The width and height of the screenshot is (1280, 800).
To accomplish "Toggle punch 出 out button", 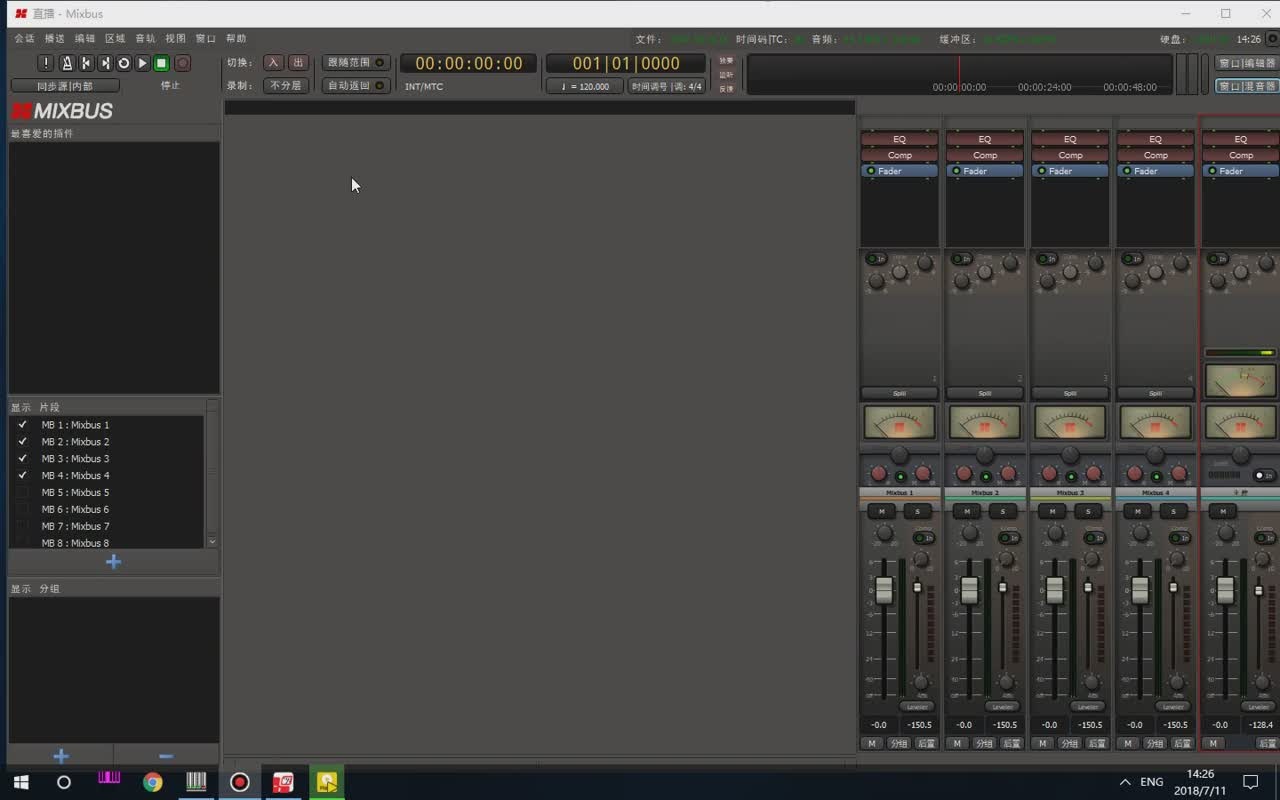I will coord(297,62).
